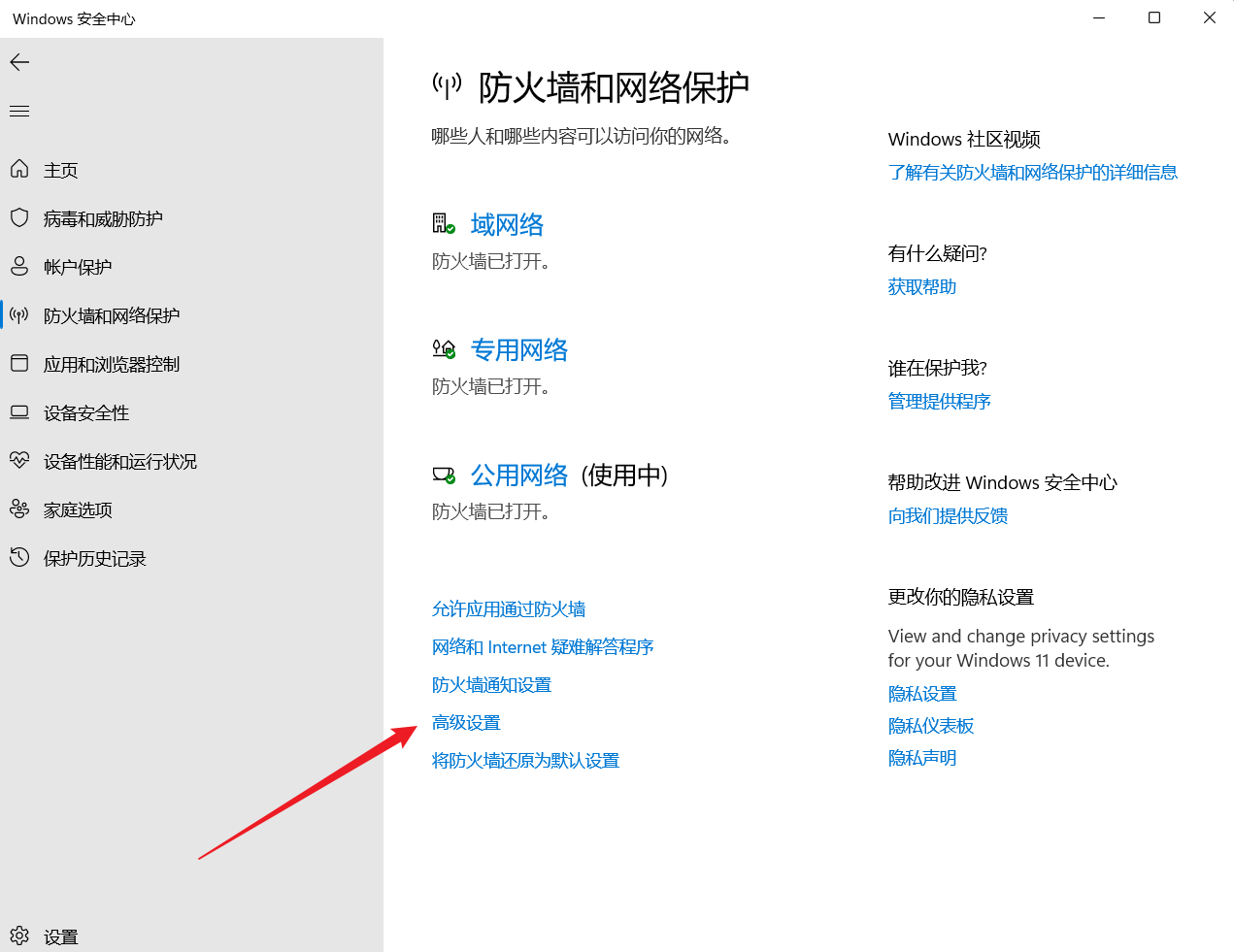The width and height of the screenshot is (1234, 952).
Task: Click the 帮助改进 Windows 安全中心 heading
Action: coord(1003,482)
